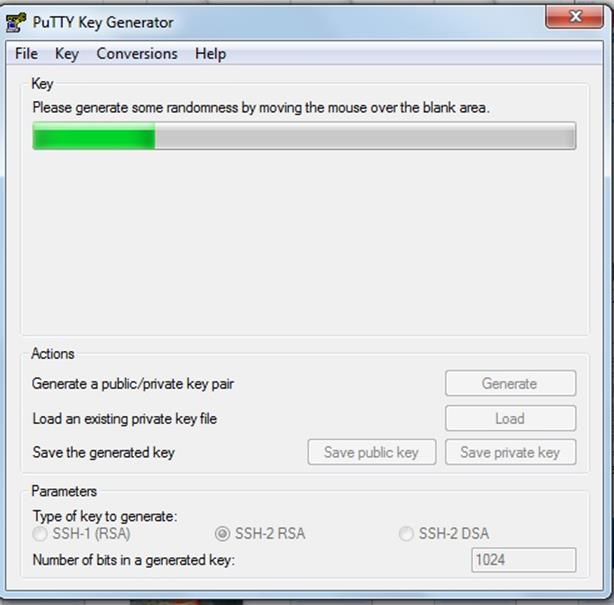Click Save private key

[x=510, y=452]
